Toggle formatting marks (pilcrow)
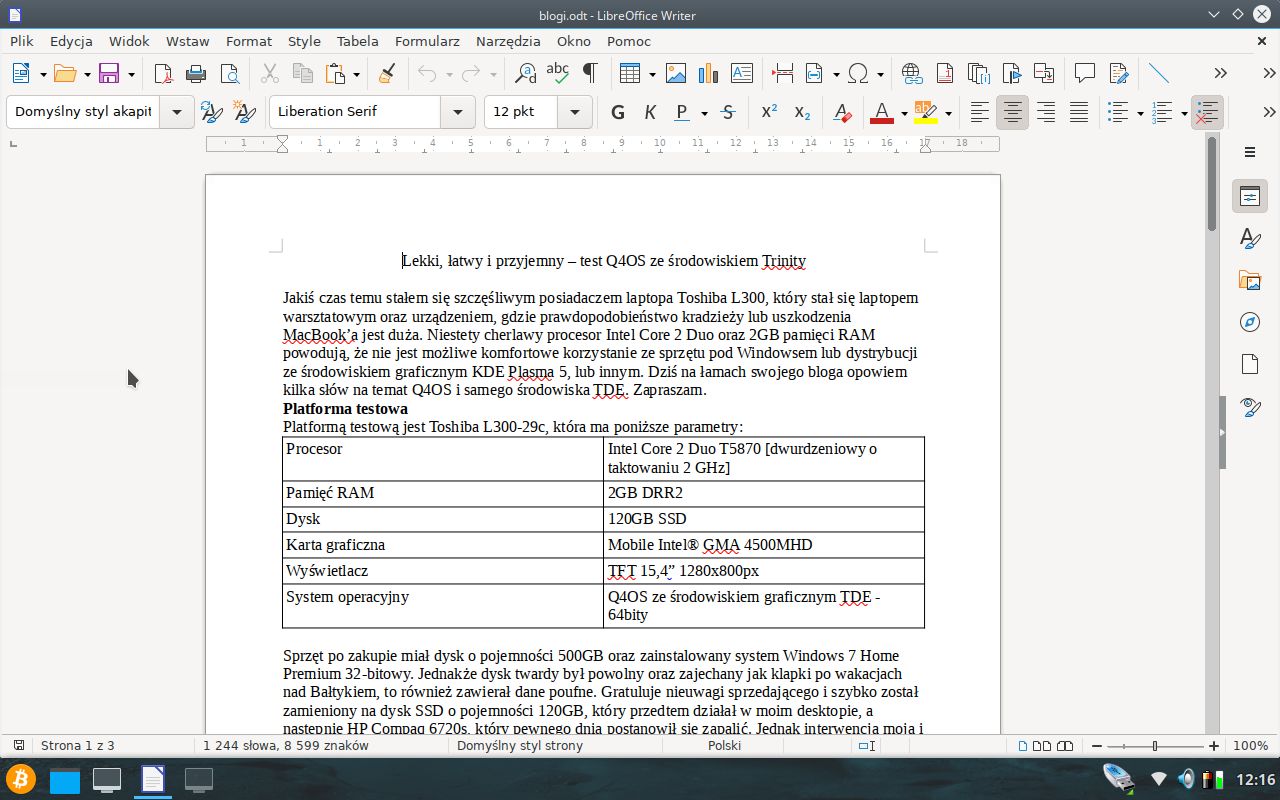This screenshot has width=1280, height=800. pos(590,73)
